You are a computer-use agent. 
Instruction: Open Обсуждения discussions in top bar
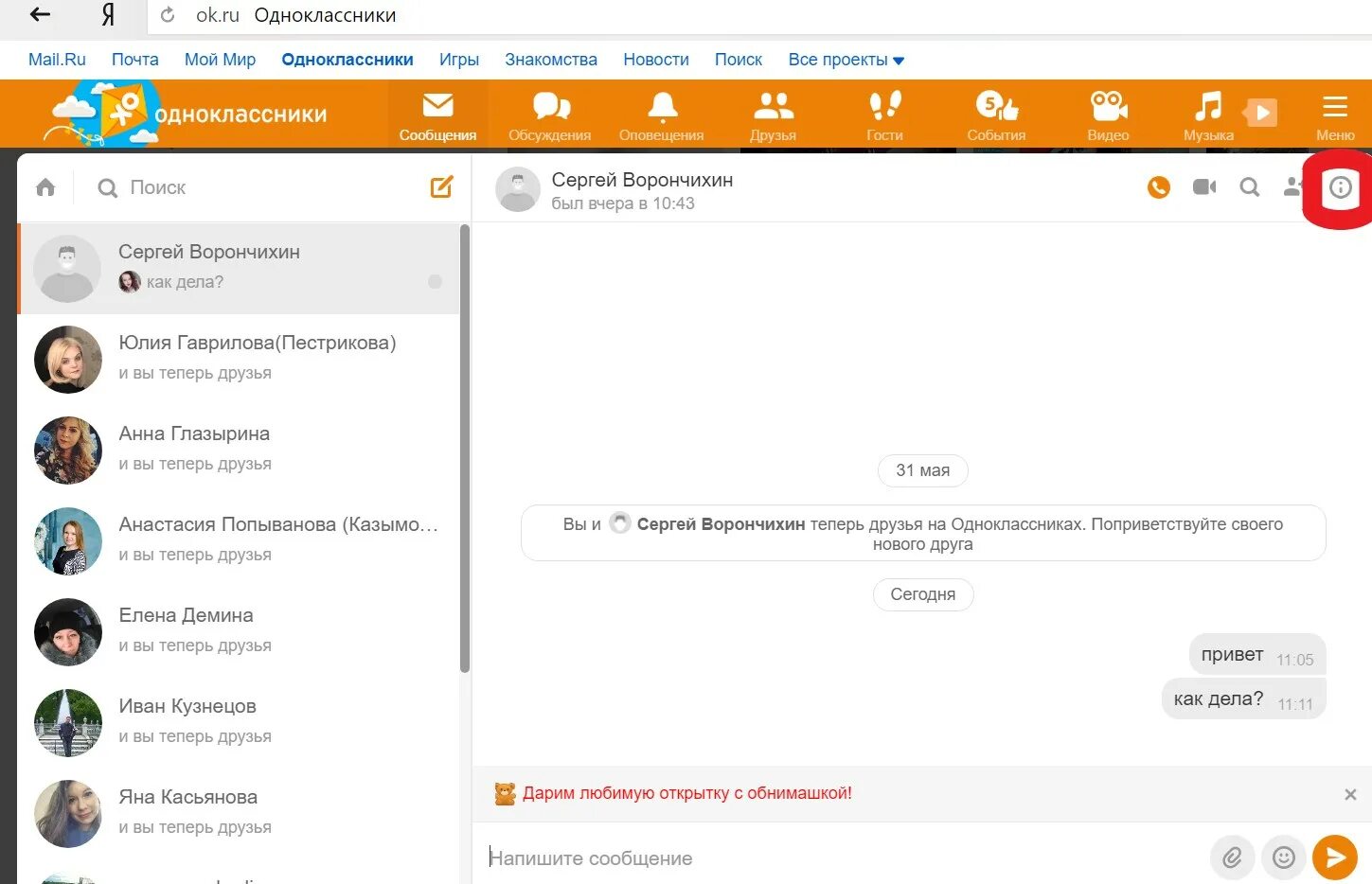click(550, 115)
